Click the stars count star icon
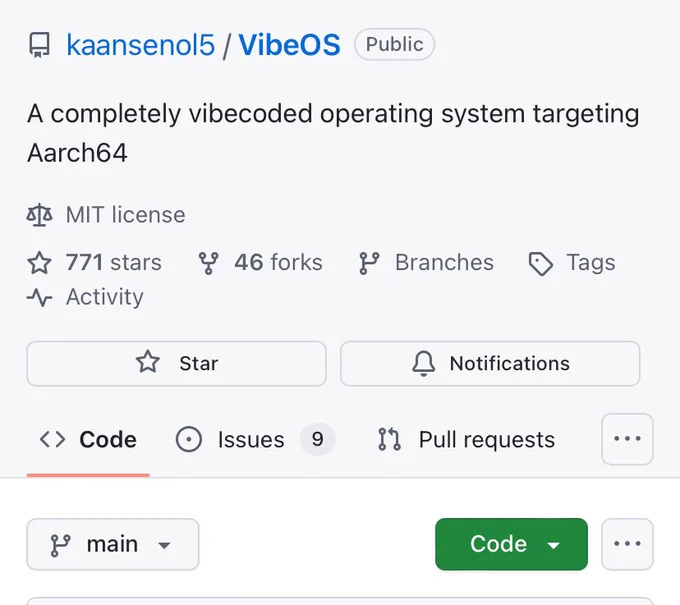 (39, 263)
